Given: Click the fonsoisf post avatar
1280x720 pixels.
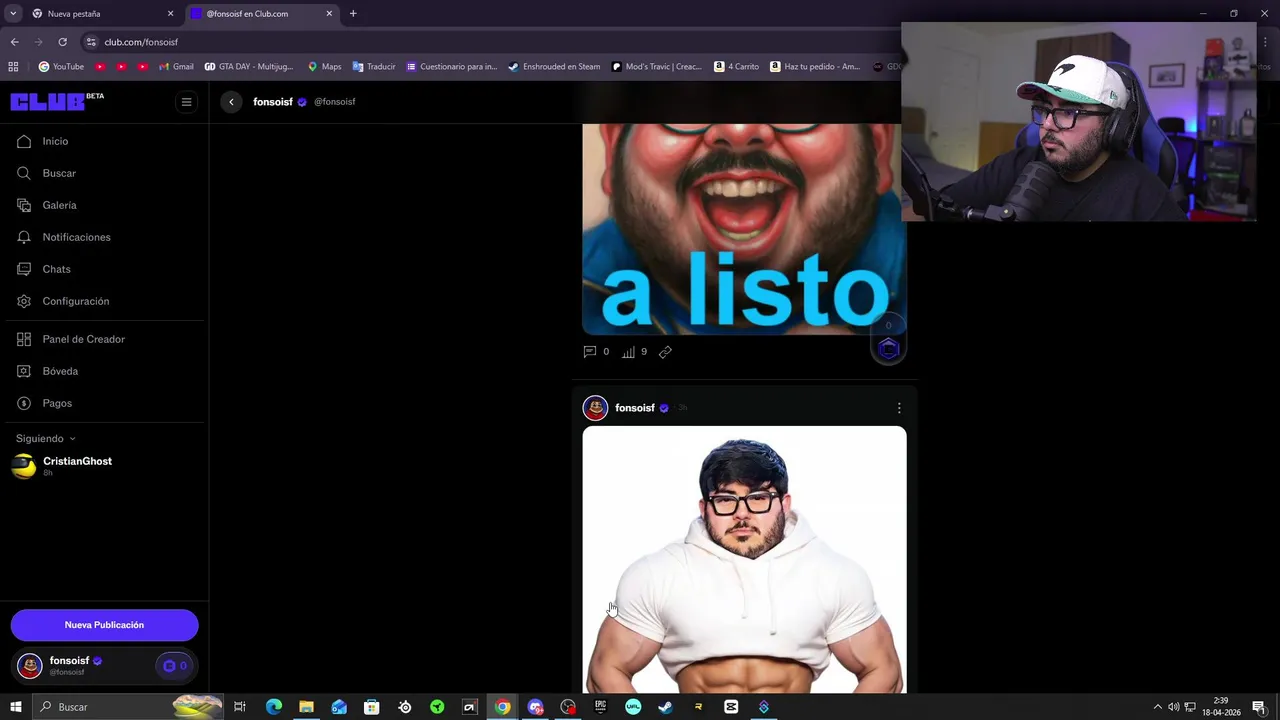Looking at the screenshot, I should (595, 408).
